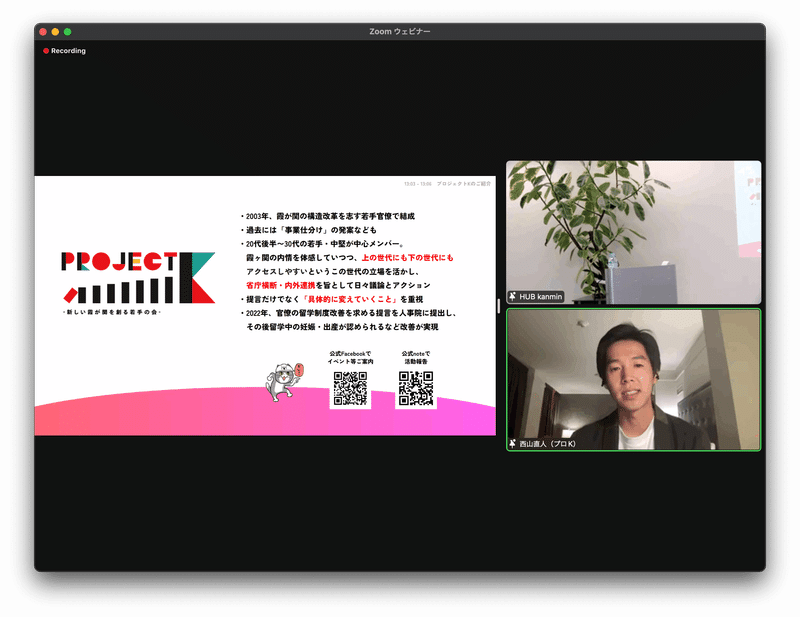Viewport: 800px width, 617px height.
Task: Click the '西山直人（プロK）' name label
Action: point(547,444)
